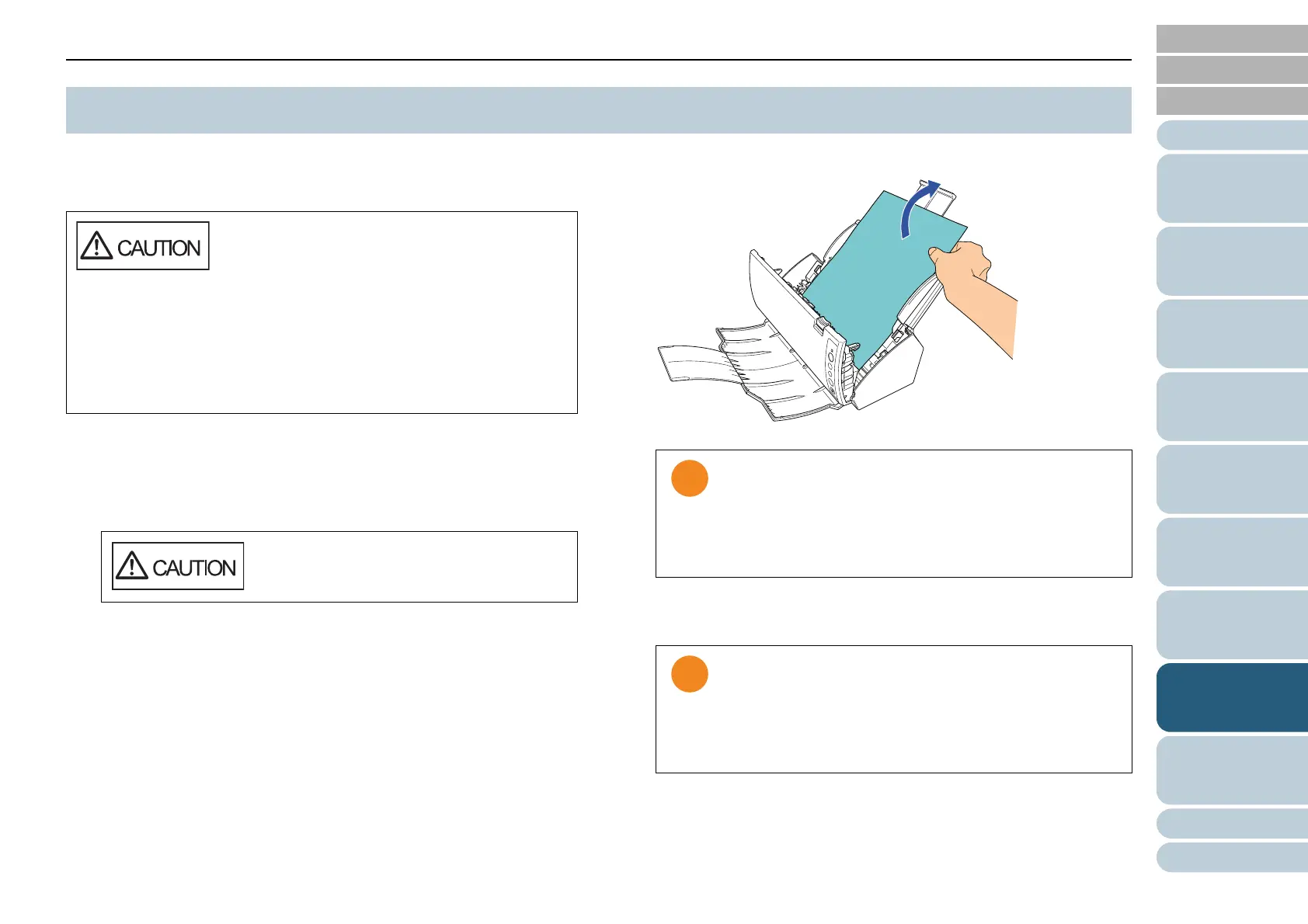Click the upper orange circle hint icon

[689, 478]
